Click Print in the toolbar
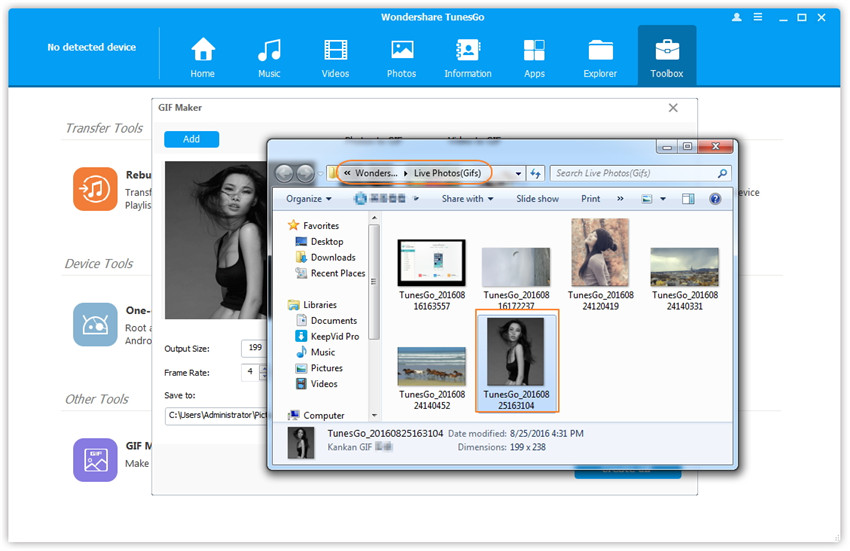Screen dimensions: 850x551 (590, 199)
